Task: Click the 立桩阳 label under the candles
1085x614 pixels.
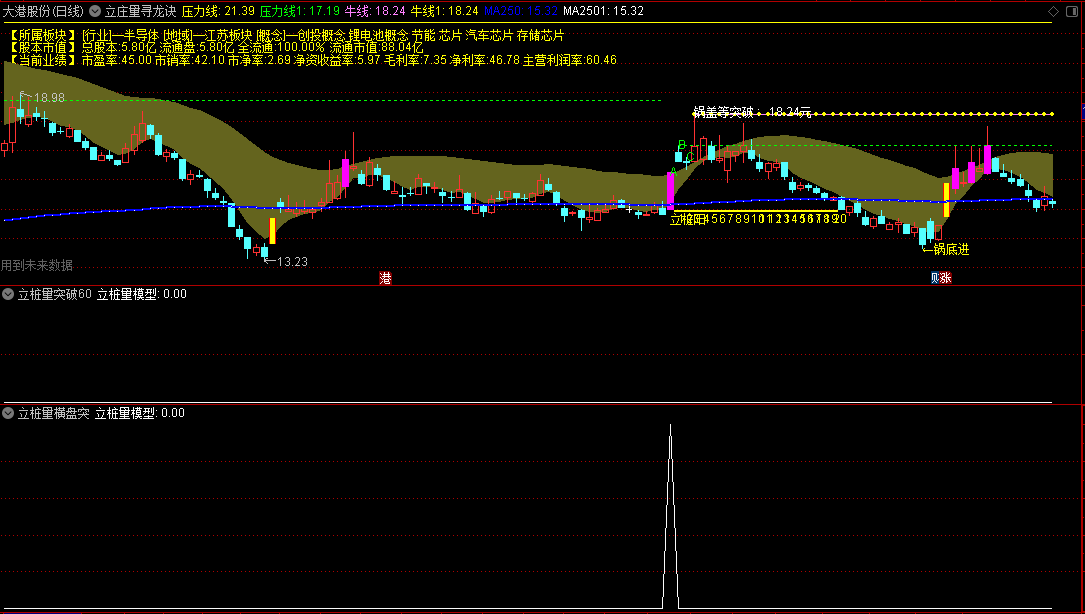Action: point(687,219)
